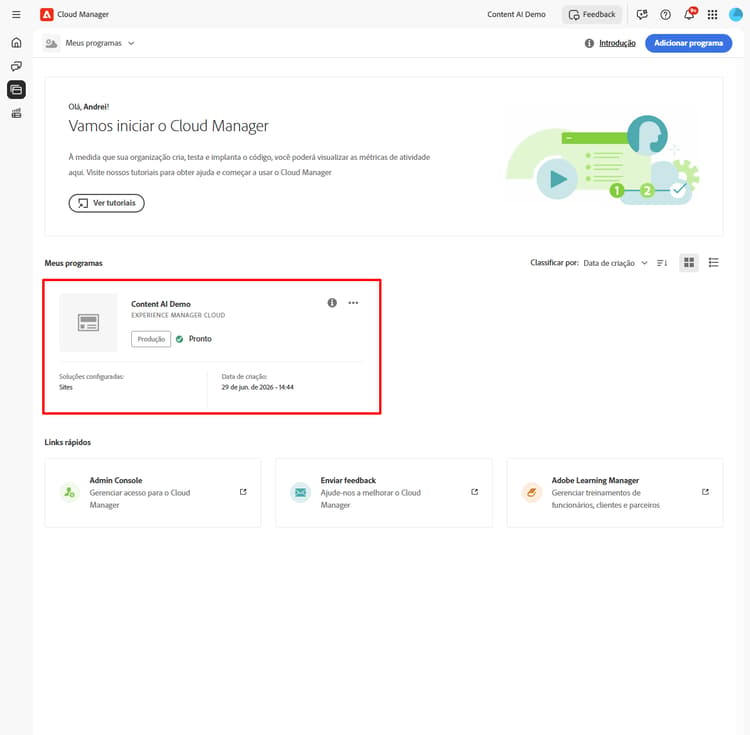Click the green Pronto check icon
Viewport: 750px width, 735px height.
(x=179, y=339)
